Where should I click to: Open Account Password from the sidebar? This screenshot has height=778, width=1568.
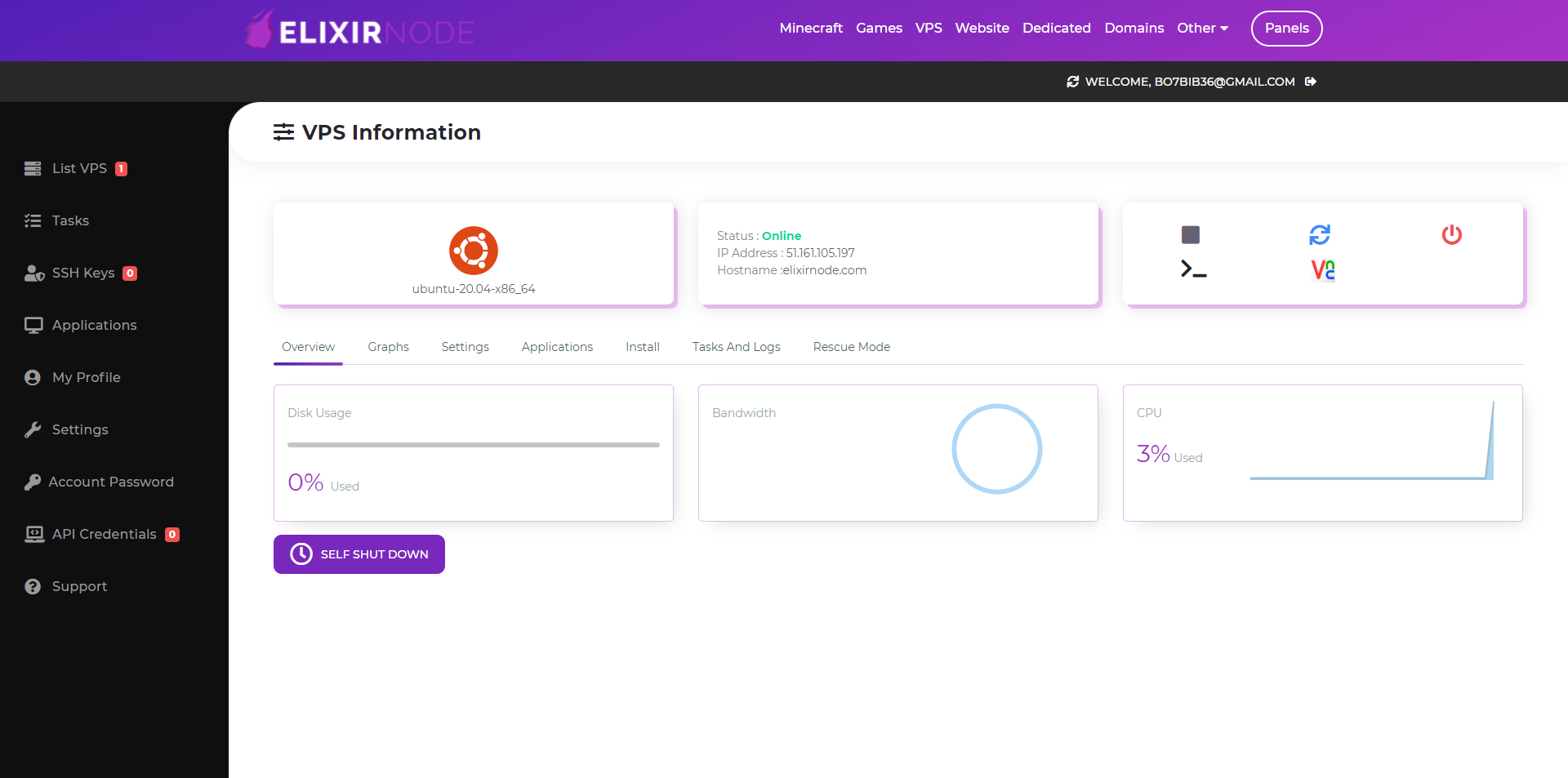pos(111,482)
